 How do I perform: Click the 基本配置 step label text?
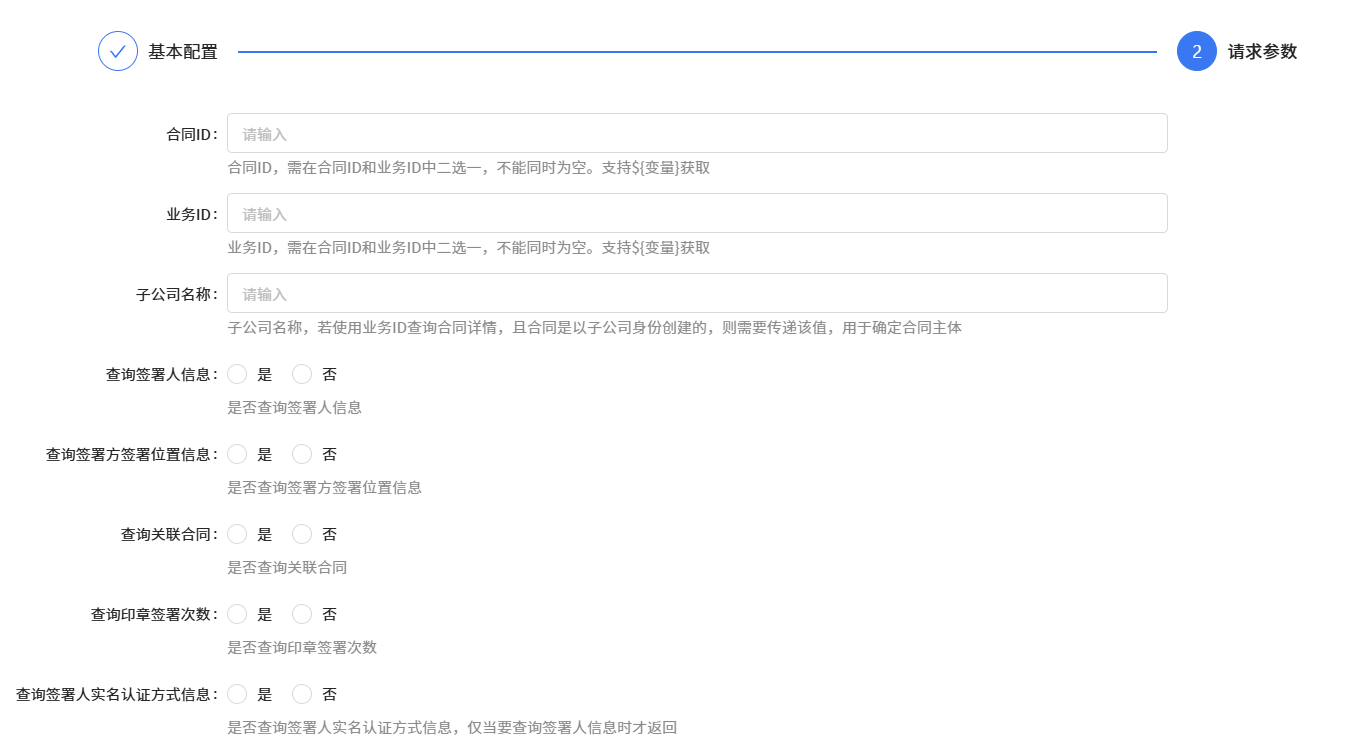(183, 51)
